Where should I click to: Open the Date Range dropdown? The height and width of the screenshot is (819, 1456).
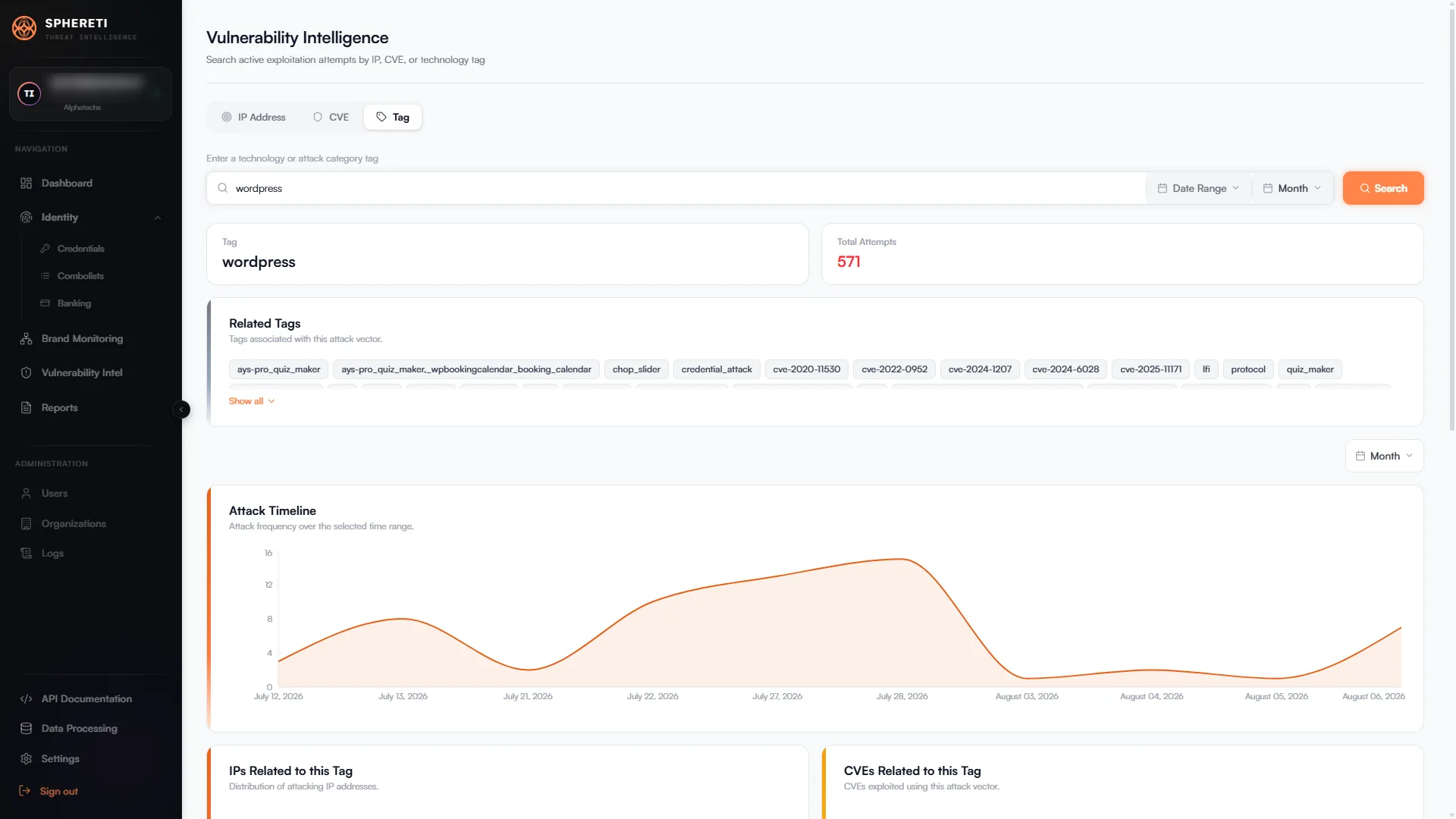click(1198, 188)
